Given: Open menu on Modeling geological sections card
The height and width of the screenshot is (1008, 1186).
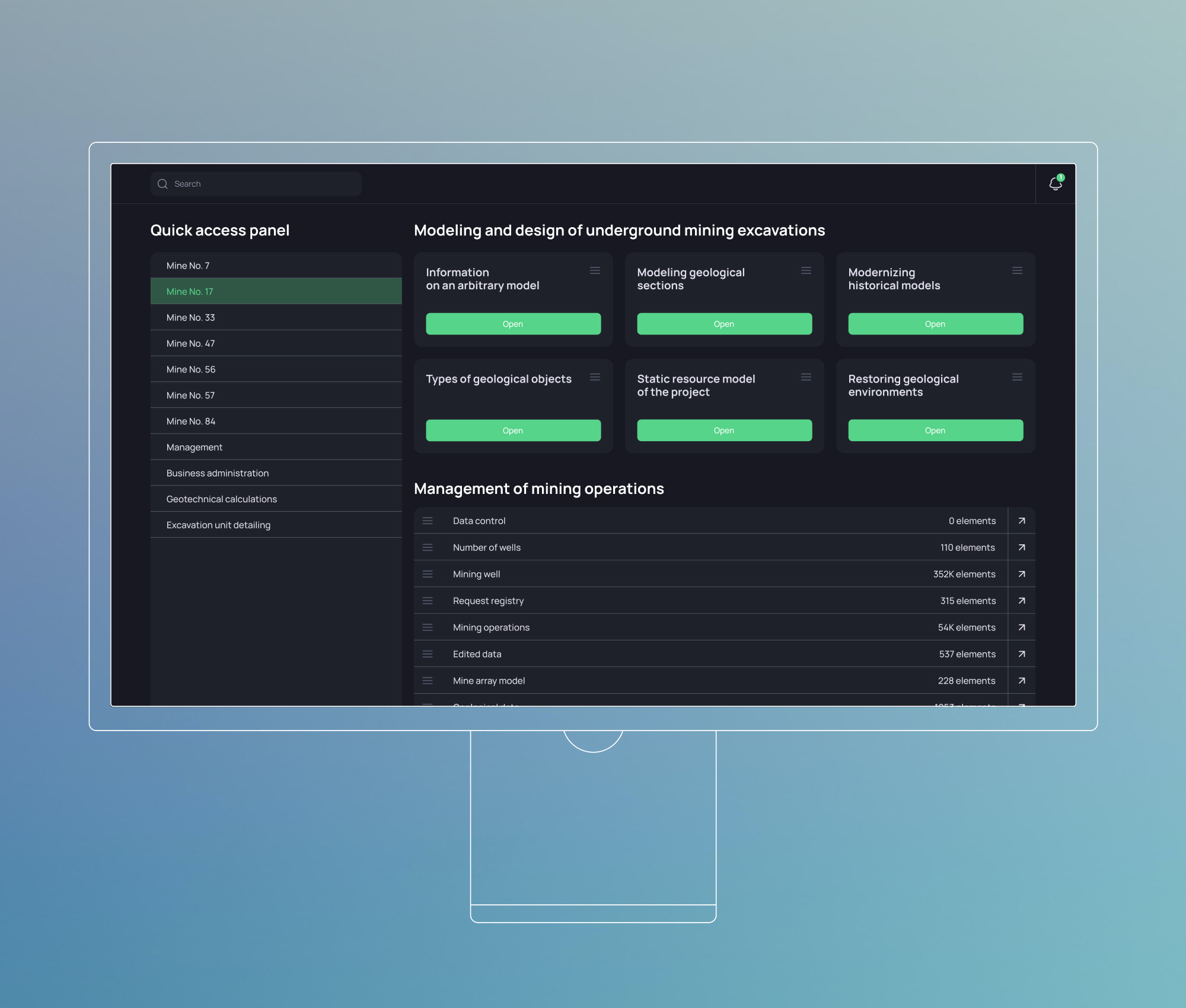Looking at the screenshot, I should (x=806, y=270).
